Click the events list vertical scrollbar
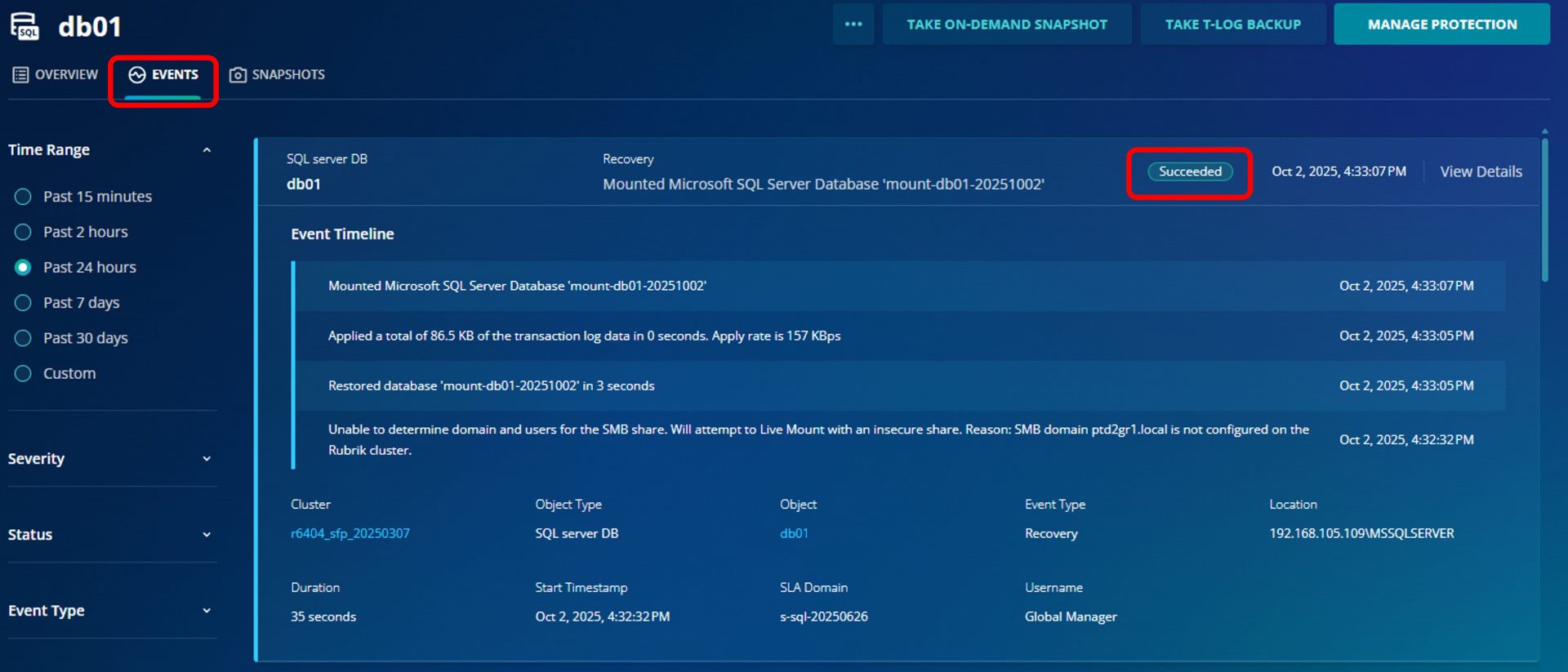Screen dimensions: 1568x672 [x=1544, y=212]
